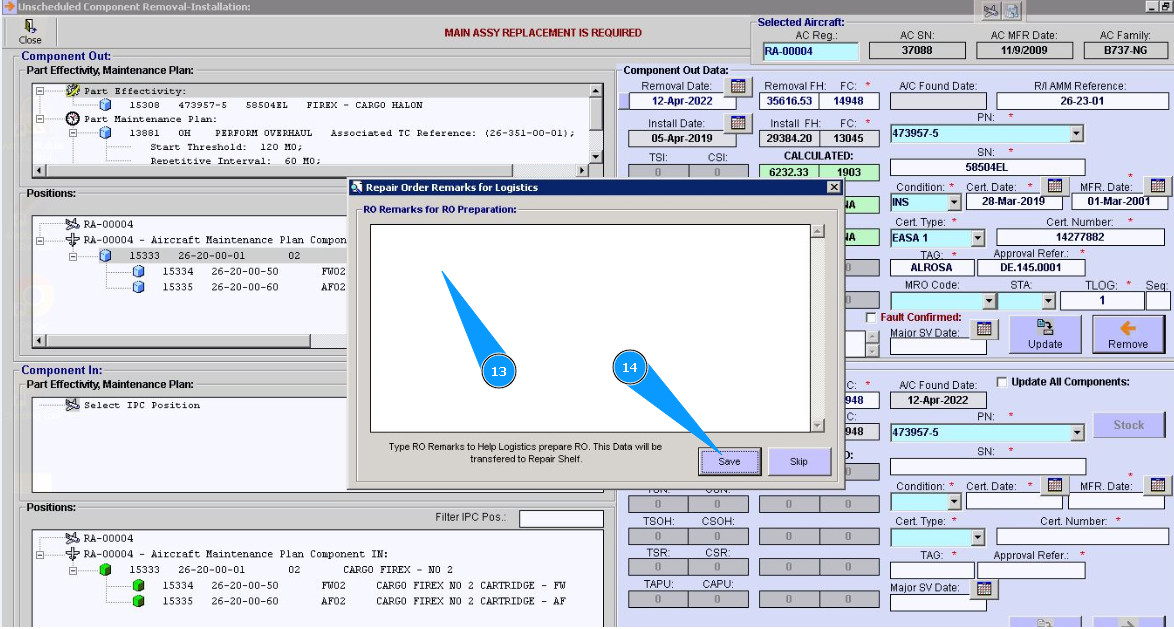Open MFR. Date calendar in Component Out

click(1157, 186)
